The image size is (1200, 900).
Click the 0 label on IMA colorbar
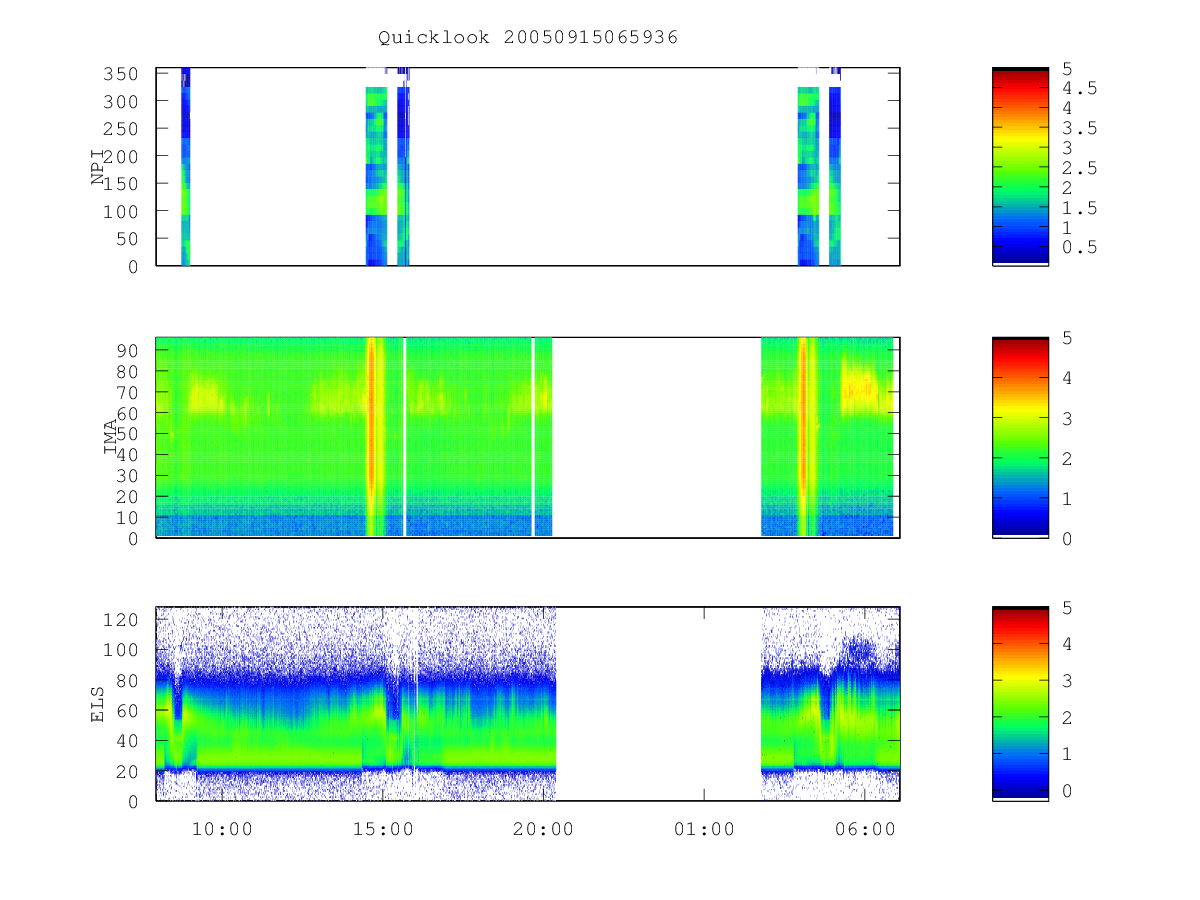coord(1067,538)
